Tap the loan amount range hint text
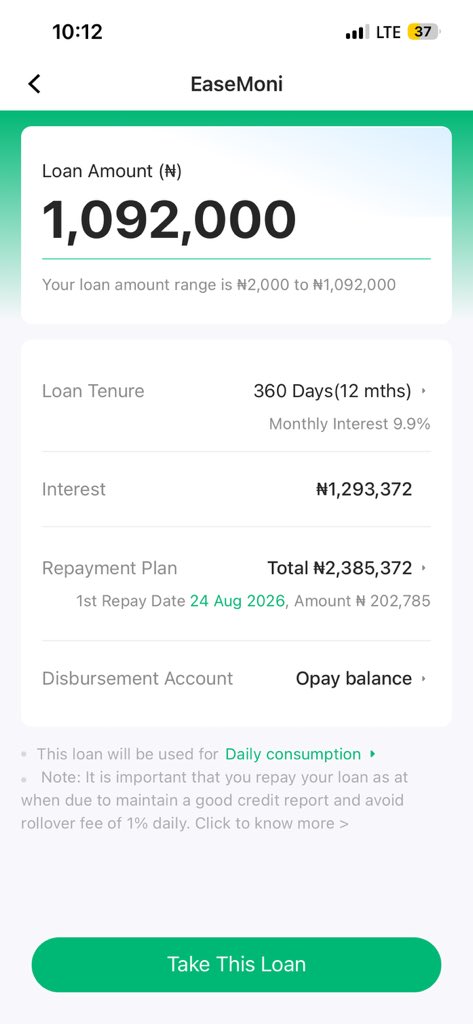 (219, 285)
